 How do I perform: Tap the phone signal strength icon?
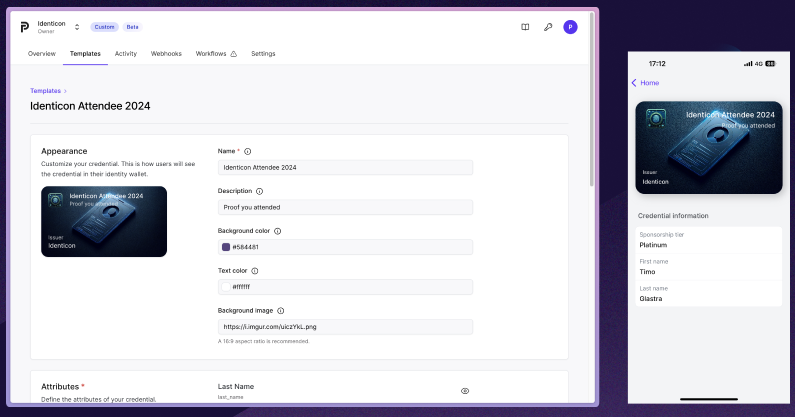748,64
